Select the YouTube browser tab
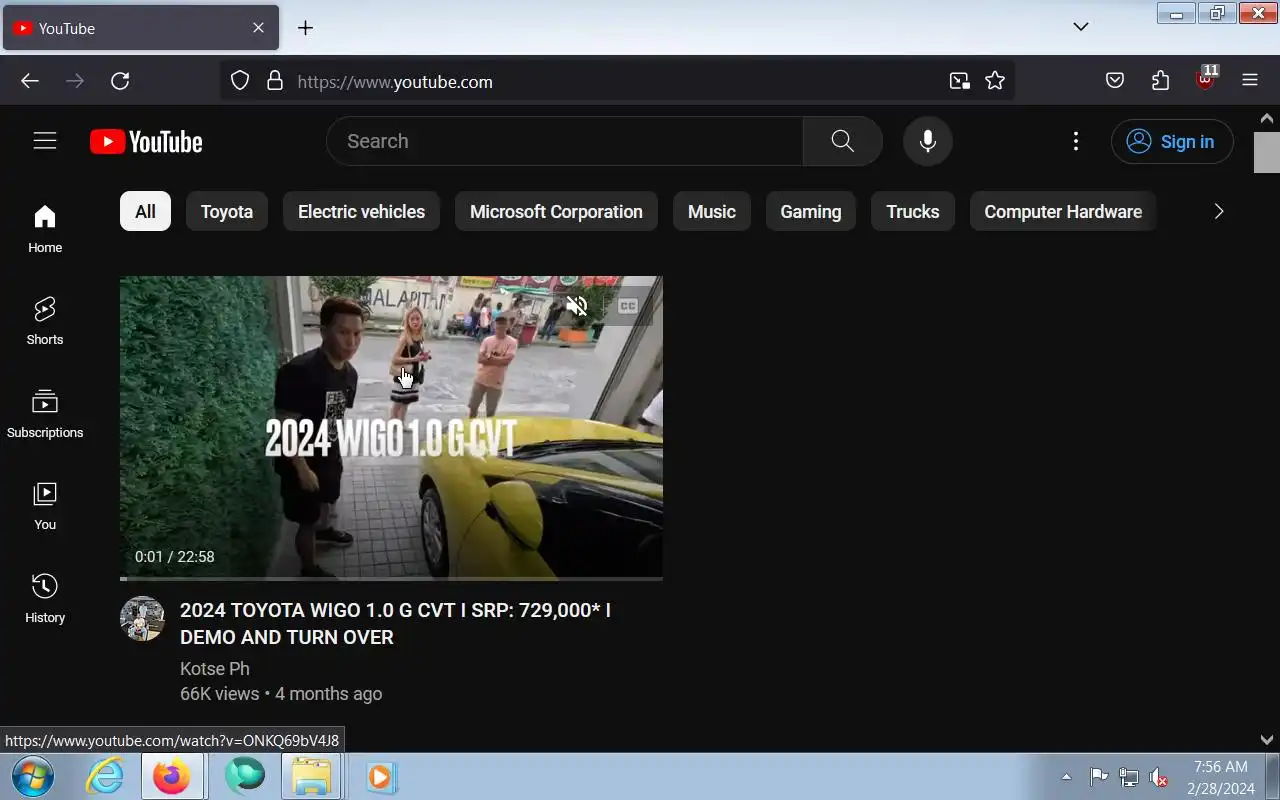 pyautogui.click(x=141, y=28)
